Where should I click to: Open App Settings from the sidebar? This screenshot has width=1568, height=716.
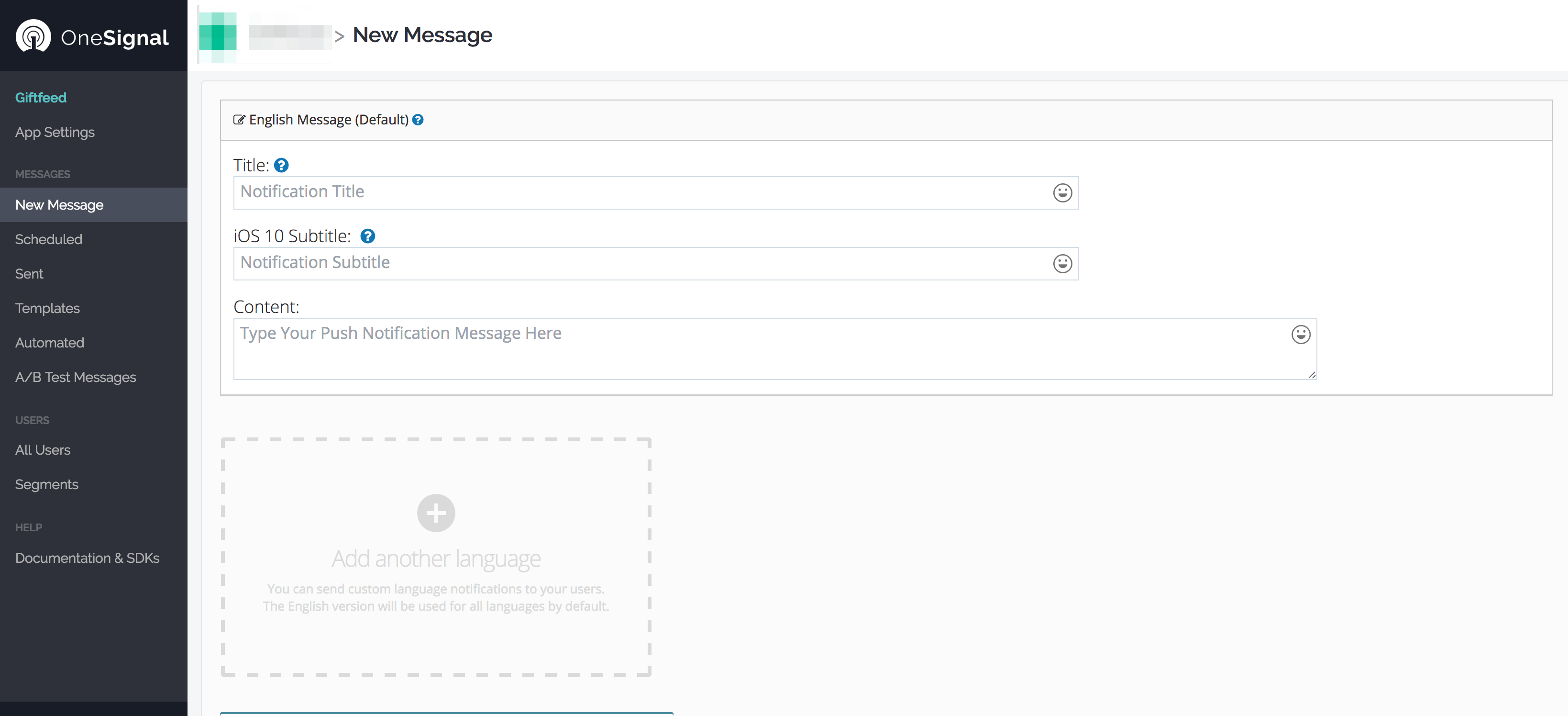coord(55,132)
